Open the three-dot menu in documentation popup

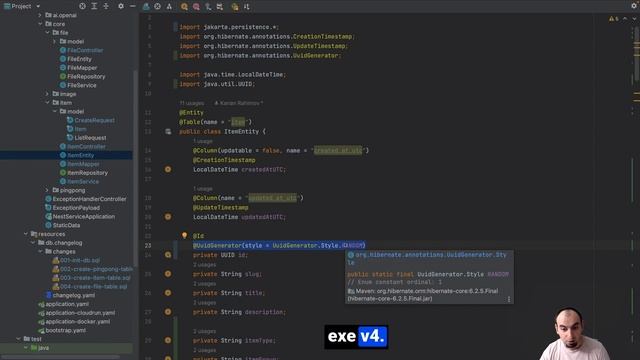509,299
